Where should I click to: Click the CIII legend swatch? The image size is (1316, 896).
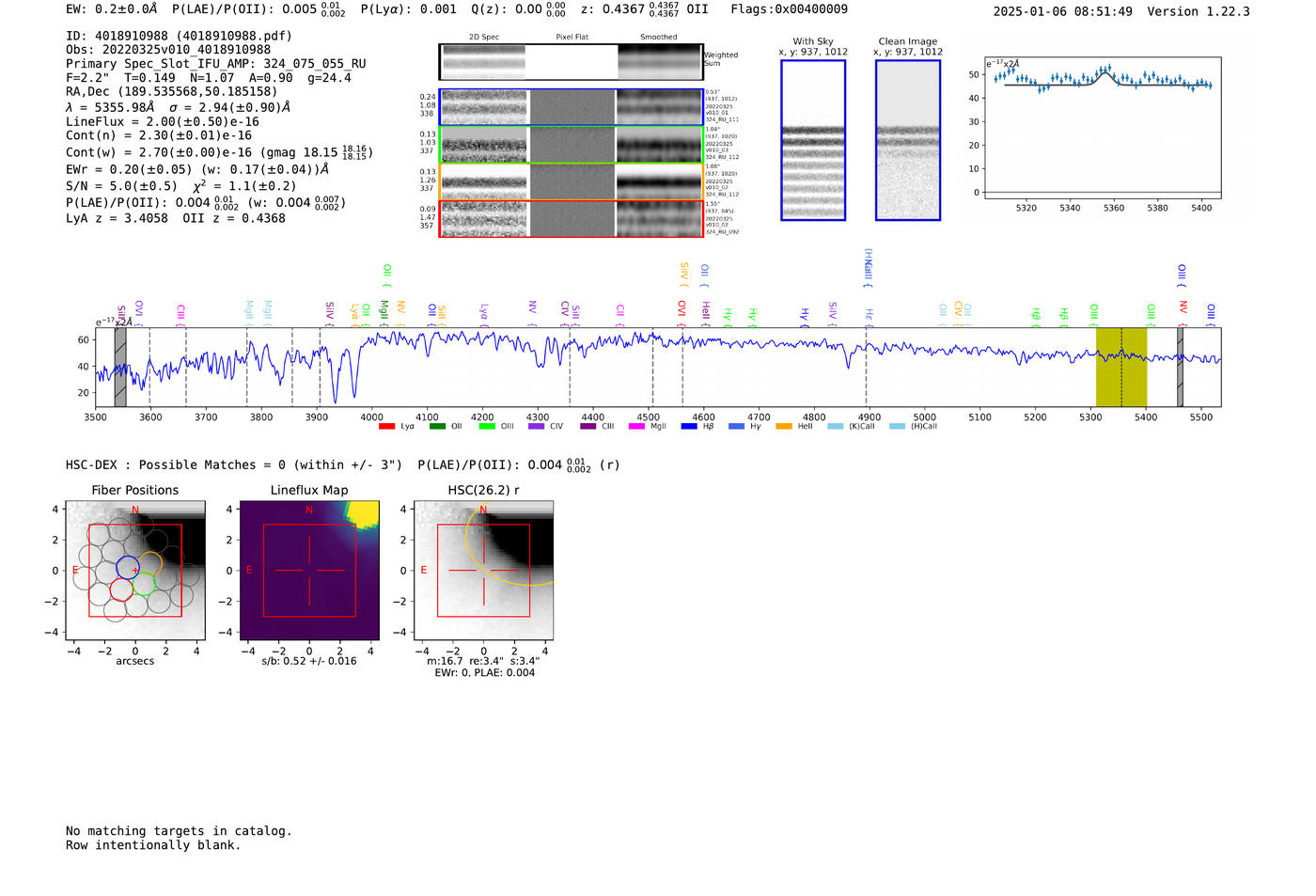click(588, 427)
